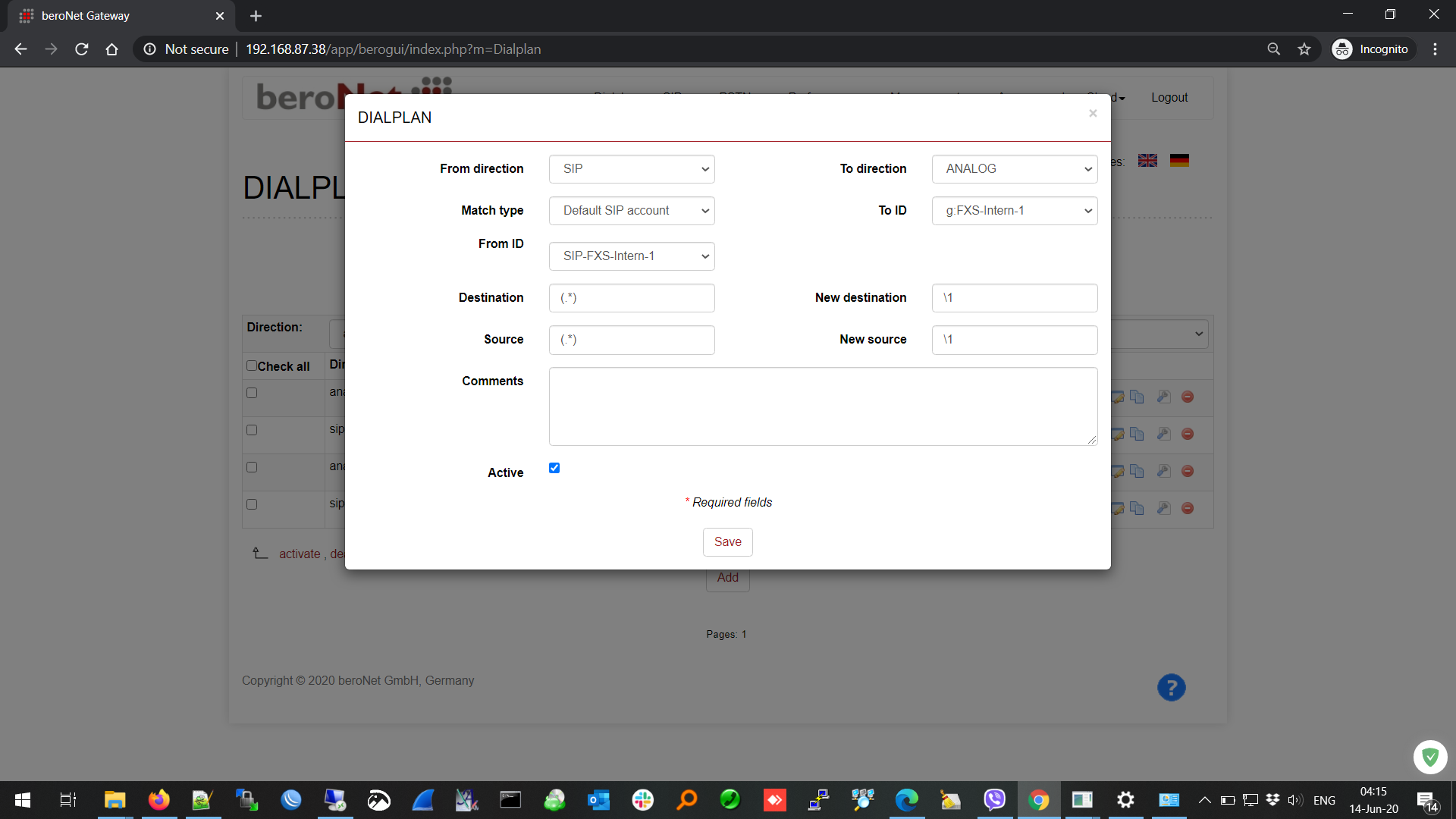This screenshot has width=1456, height=819.
Task: Click the German flag language icon
Action: pyautogui.click(x=1179, y=161)
